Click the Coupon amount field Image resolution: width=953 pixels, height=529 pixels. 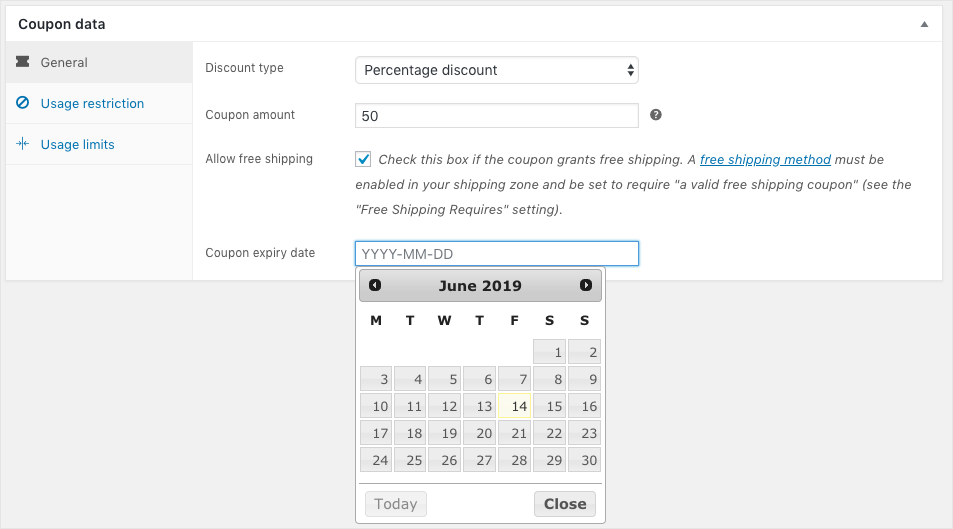coord(497,116)
